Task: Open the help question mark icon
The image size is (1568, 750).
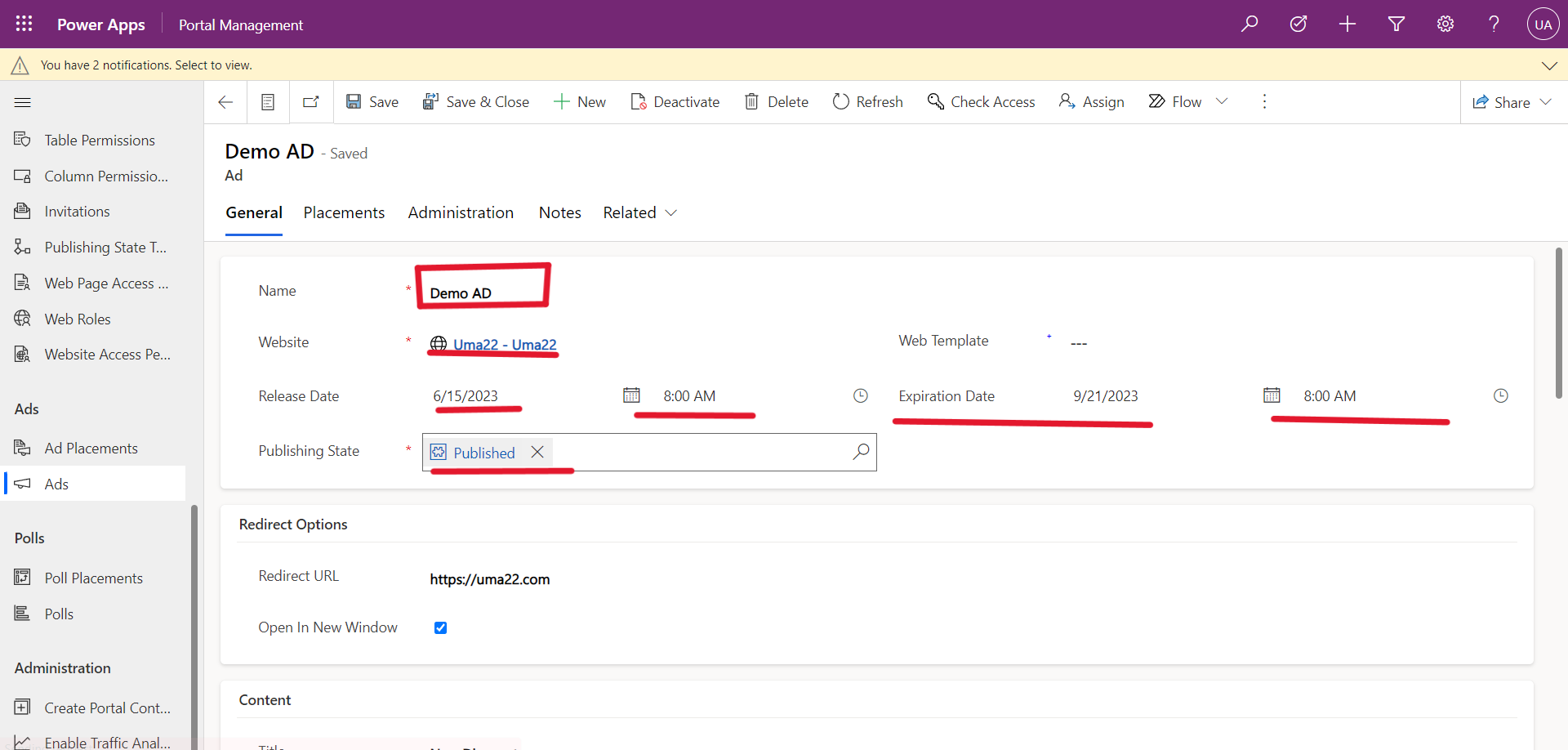Action: tap(1494, 24)
